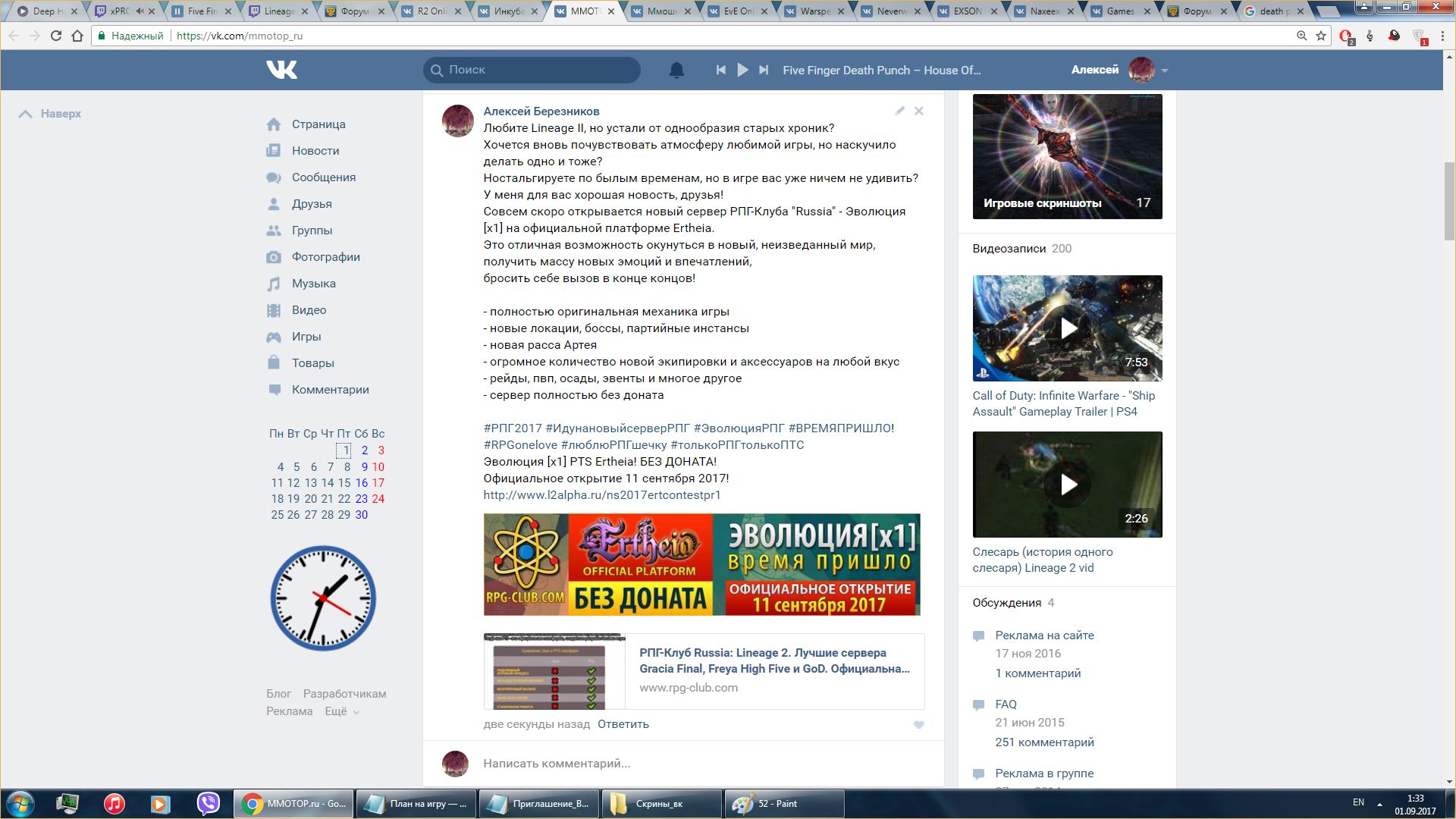This screenshot has width=1456, height=819.
Task: Switch to the death Google search tab
Action: 1275,11
